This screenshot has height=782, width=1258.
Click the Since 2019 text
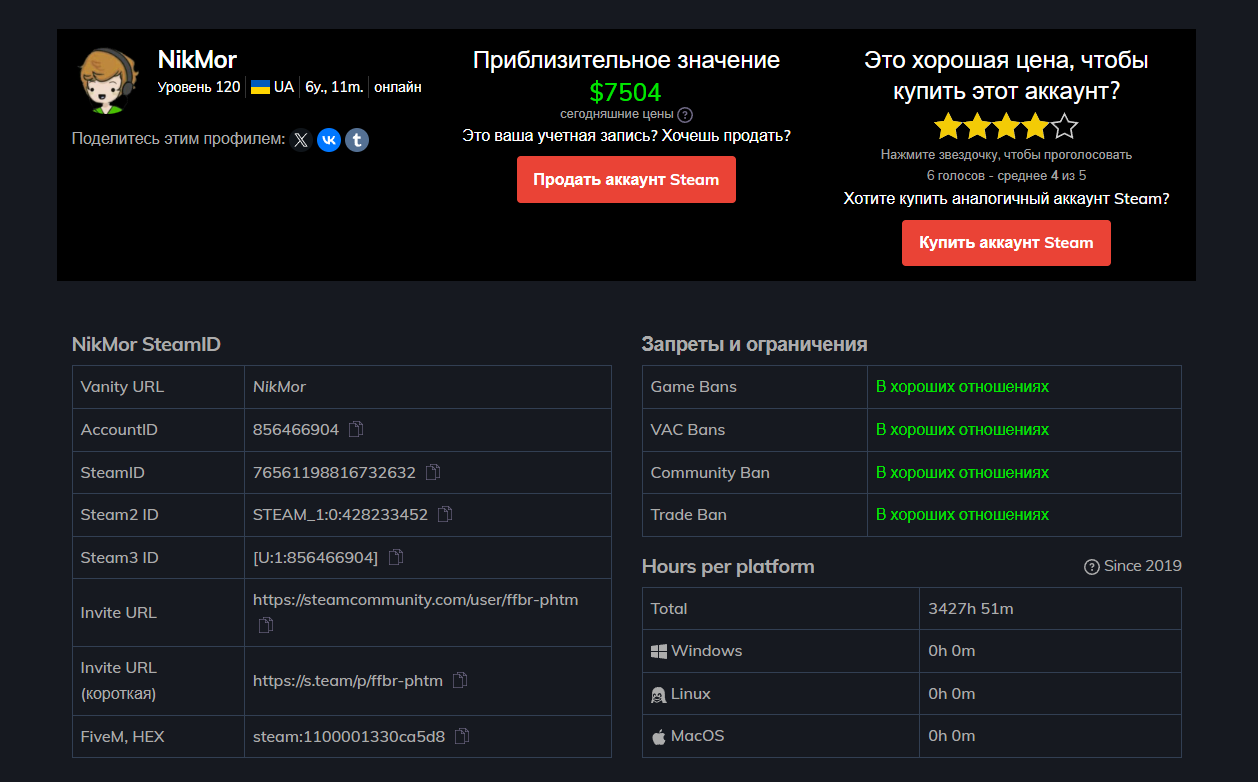tap(1143, 566)
